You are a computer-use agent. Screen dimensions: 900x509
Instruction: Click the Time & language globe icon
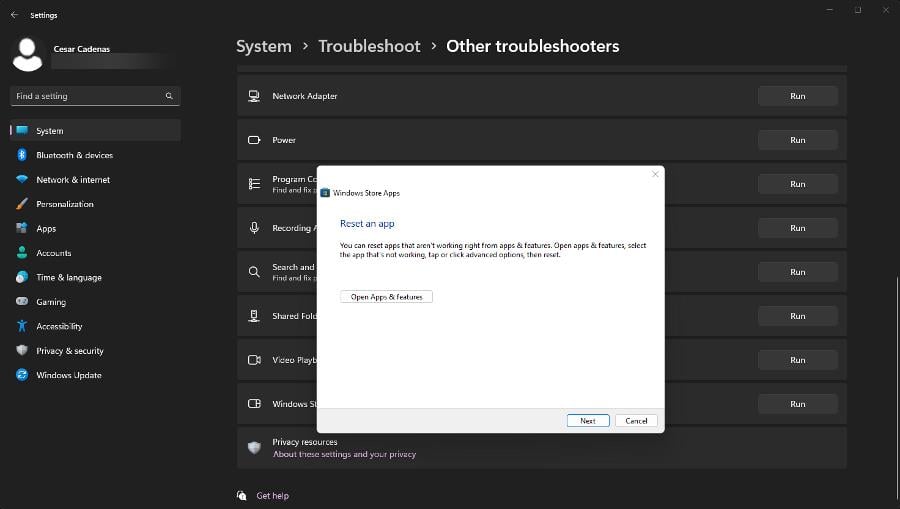(22, 277)
